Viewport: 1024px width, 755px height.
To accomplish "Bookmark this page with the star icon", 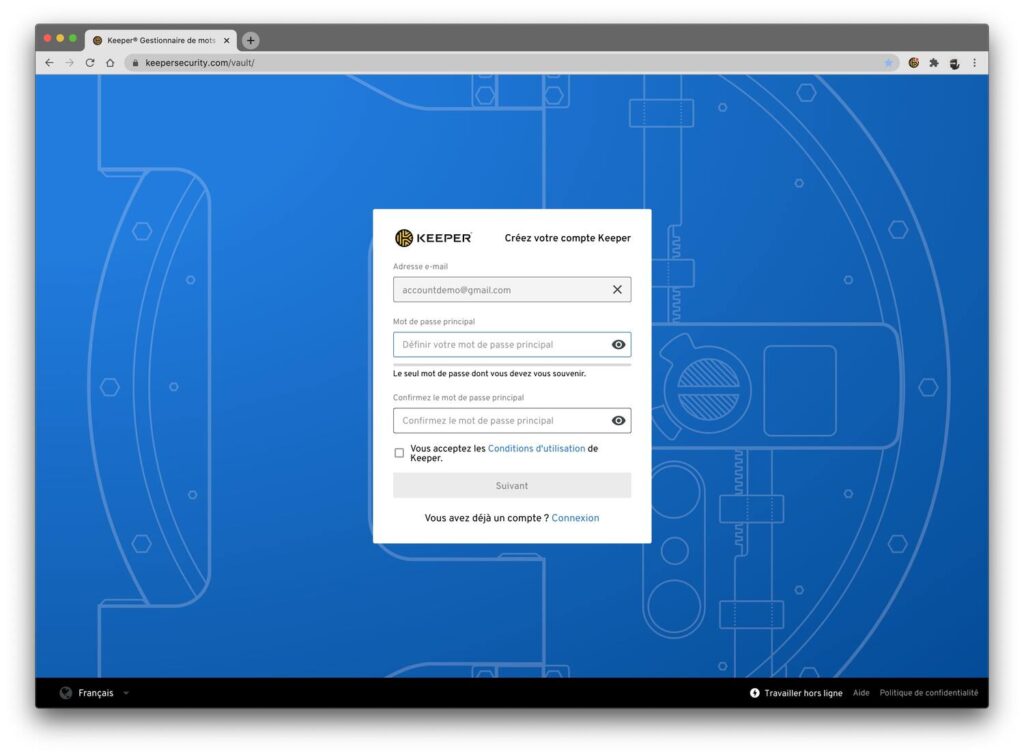I will click(x=888, y=63).
